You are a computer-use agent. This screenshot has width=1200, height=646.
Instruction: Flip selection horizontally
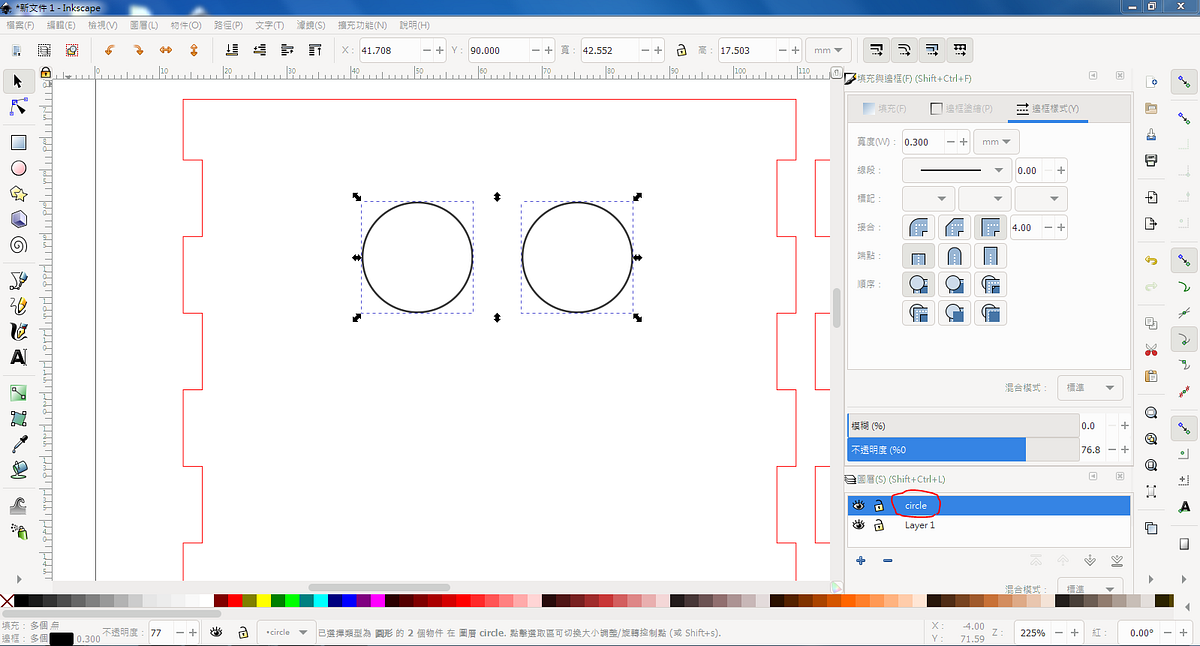[x=166, y=49]
